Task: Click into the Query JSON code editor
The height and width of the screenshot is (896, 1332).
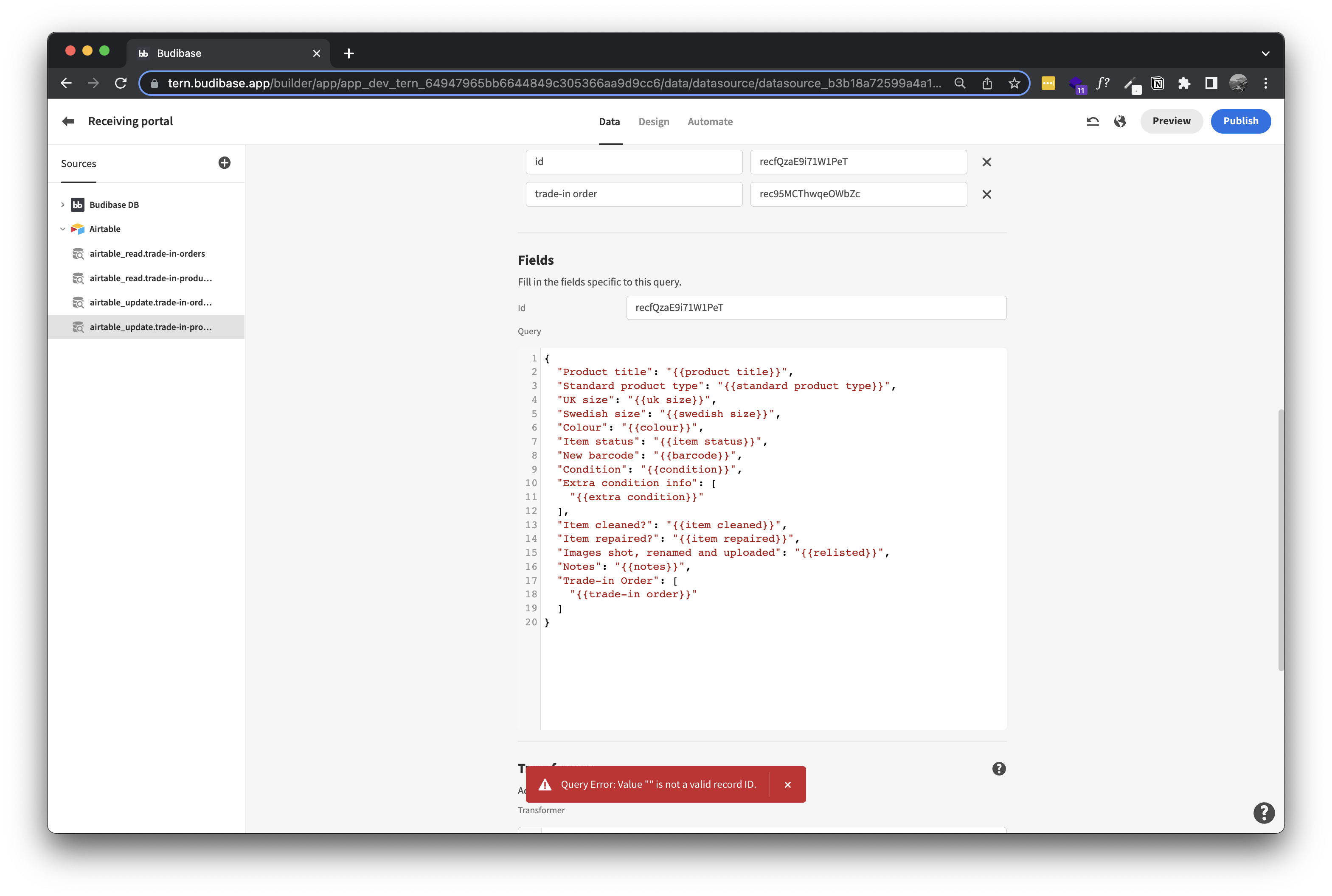Action: [762, 538]
